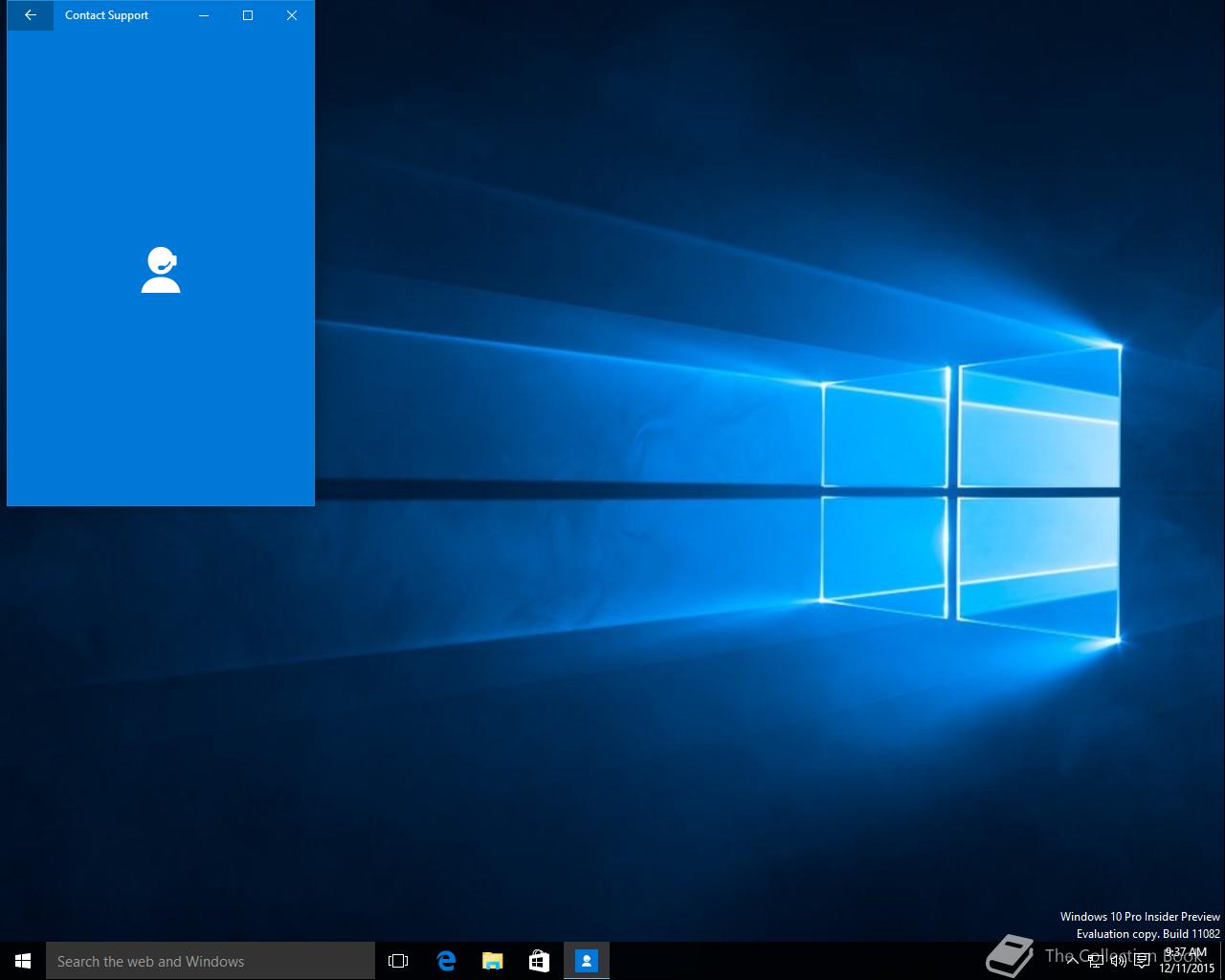Go back in Contact Support window
Viewport: 1225px width, 980px height.
pos(30,15)
